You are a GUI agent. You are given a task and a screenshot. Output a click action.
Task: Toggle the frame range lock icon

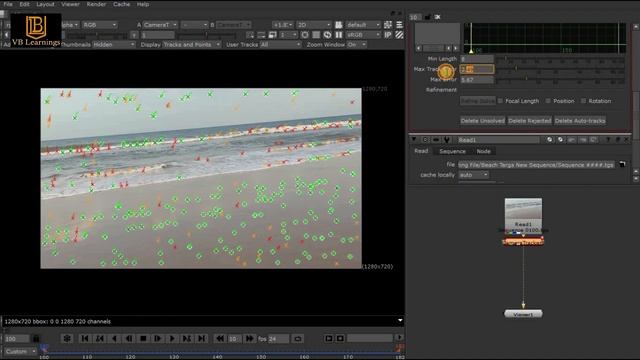point(36,338)
